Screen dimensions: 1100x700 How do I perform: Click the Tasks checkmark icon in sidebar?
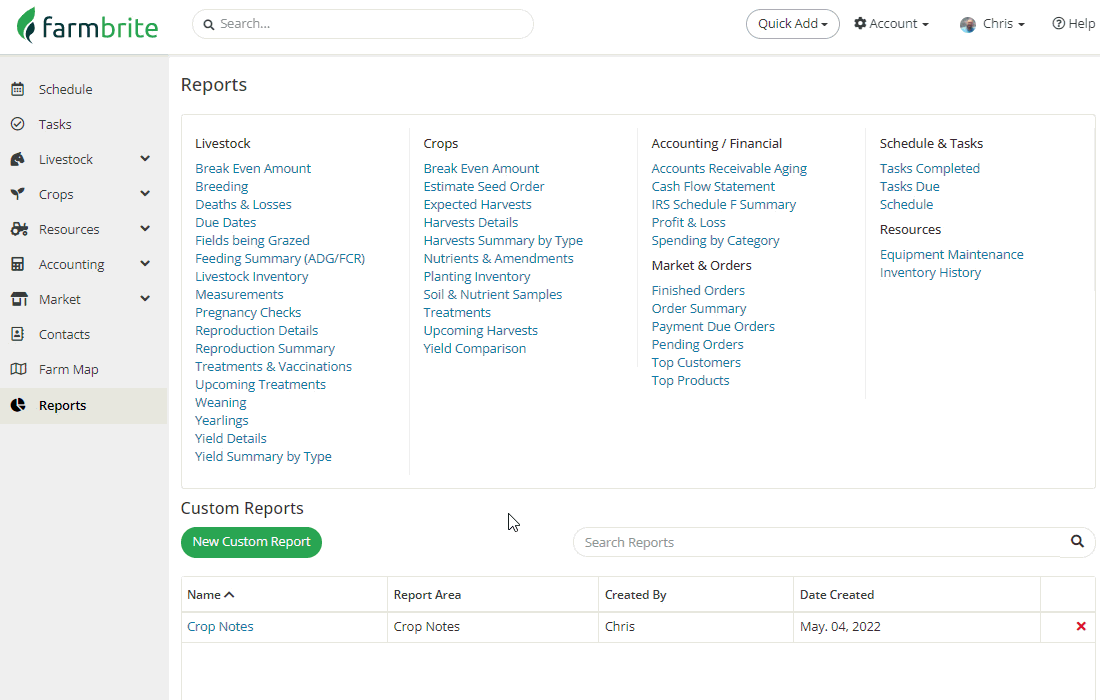click(18, 124)
